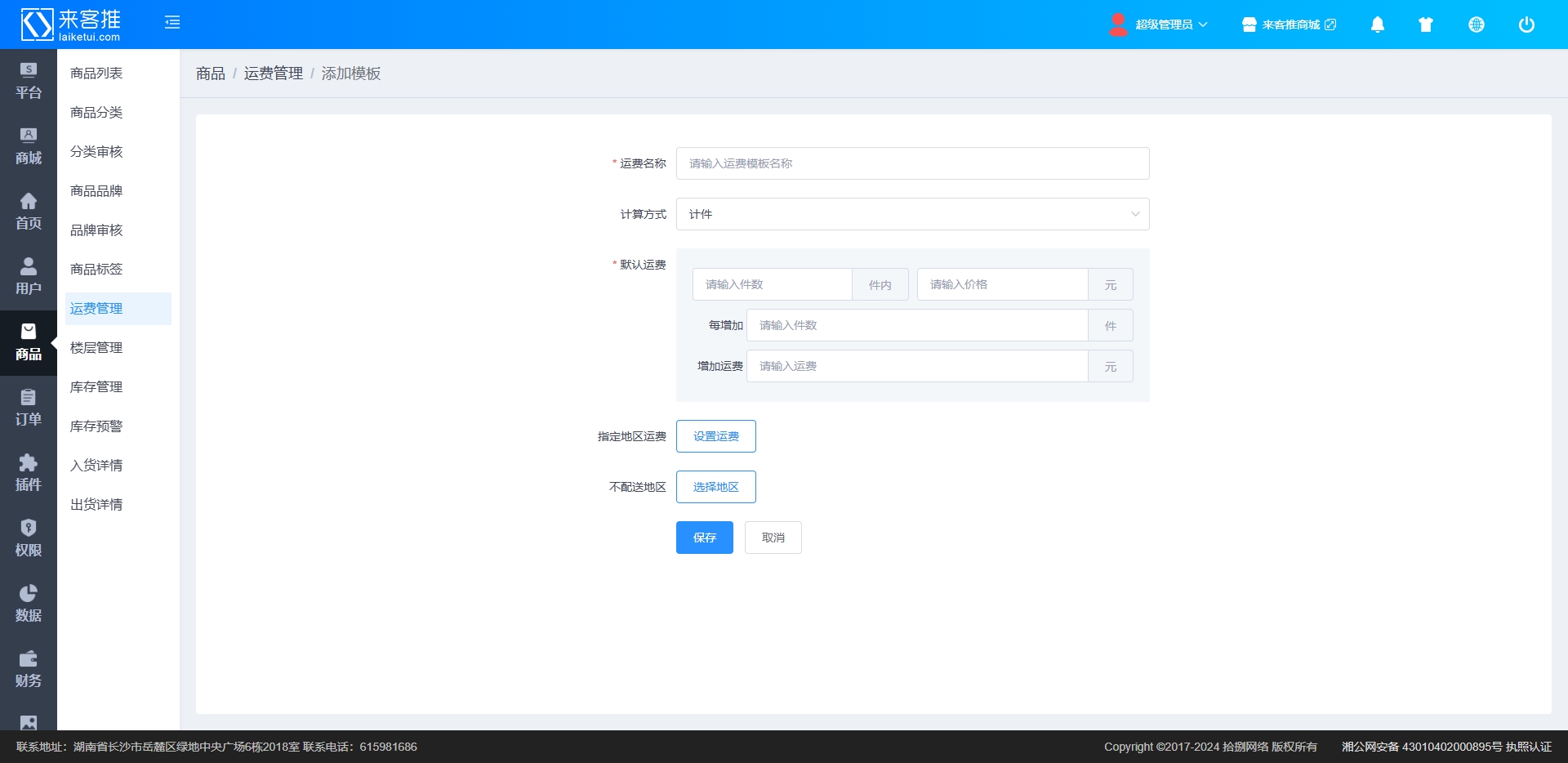Click the 保存 save button
This screenshot has width=1568, height=763.
pos(704,538)
